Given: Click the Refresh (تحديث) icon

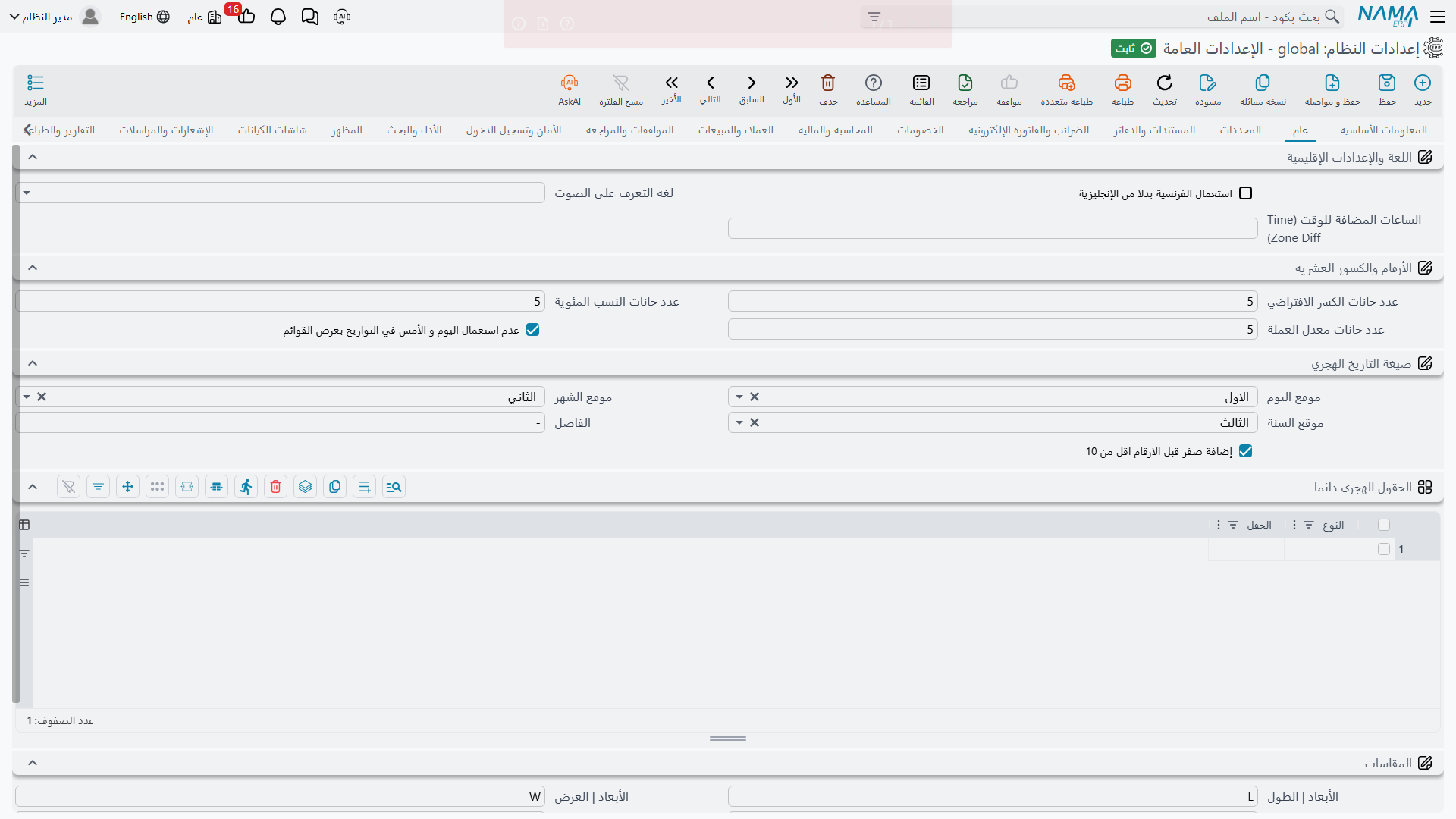Looking at the screenshot, I should 1165,83.
